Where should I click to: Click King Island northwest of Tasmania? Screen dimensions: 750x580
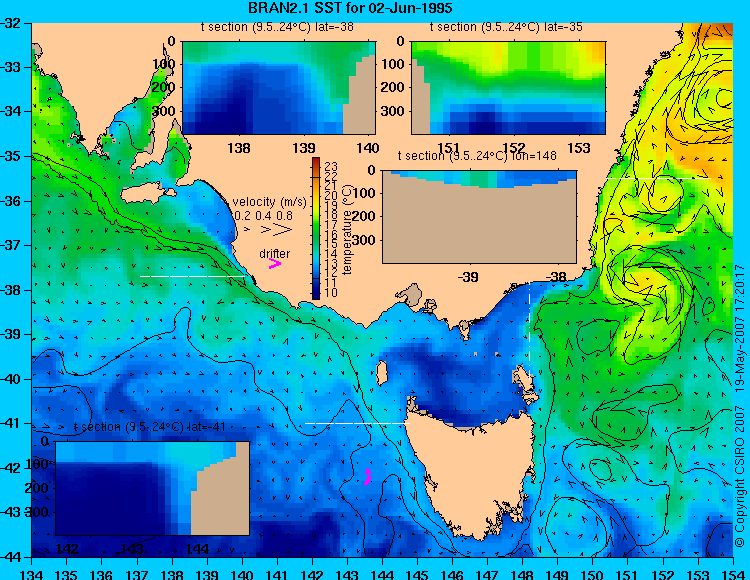tap(381, 373)
